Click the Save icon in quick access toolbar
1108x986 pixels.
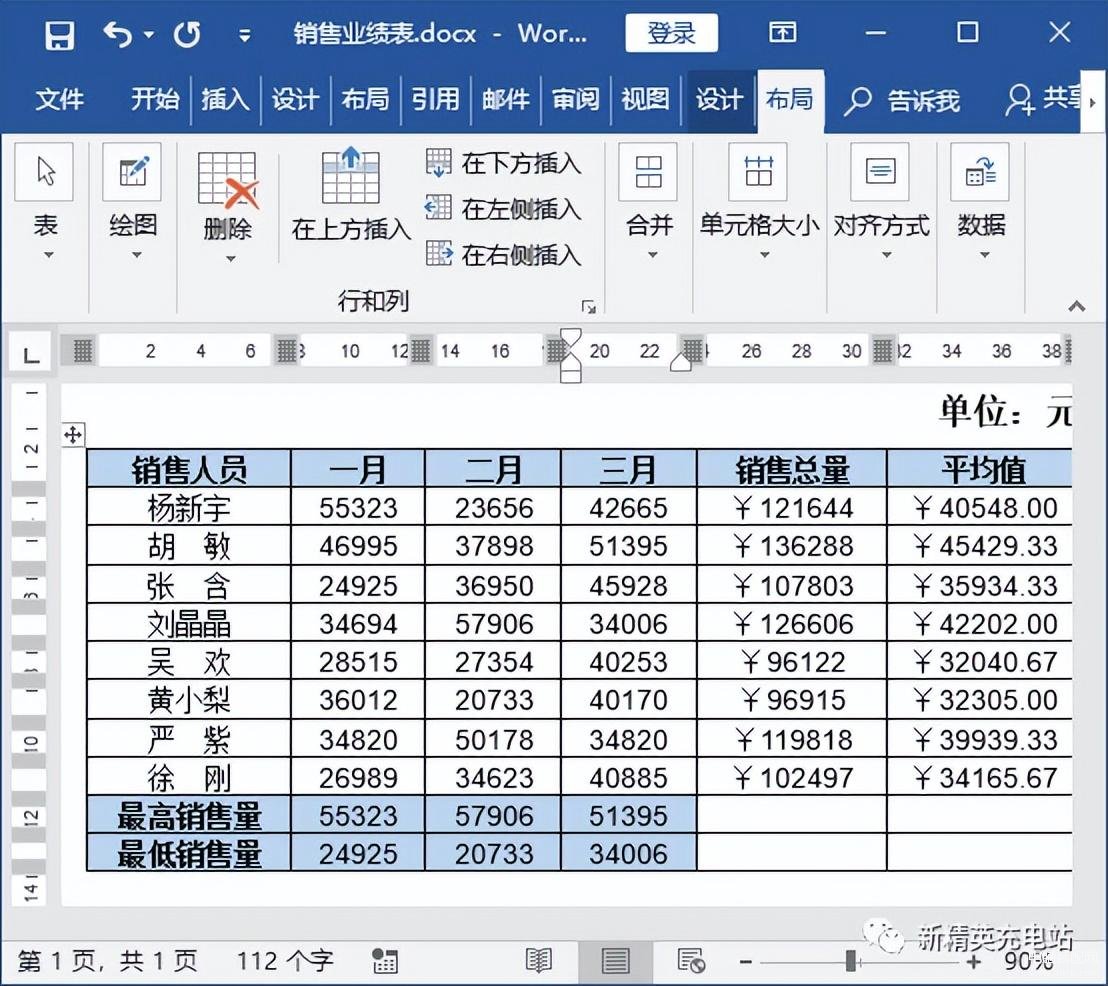click(x=59, y=34)
